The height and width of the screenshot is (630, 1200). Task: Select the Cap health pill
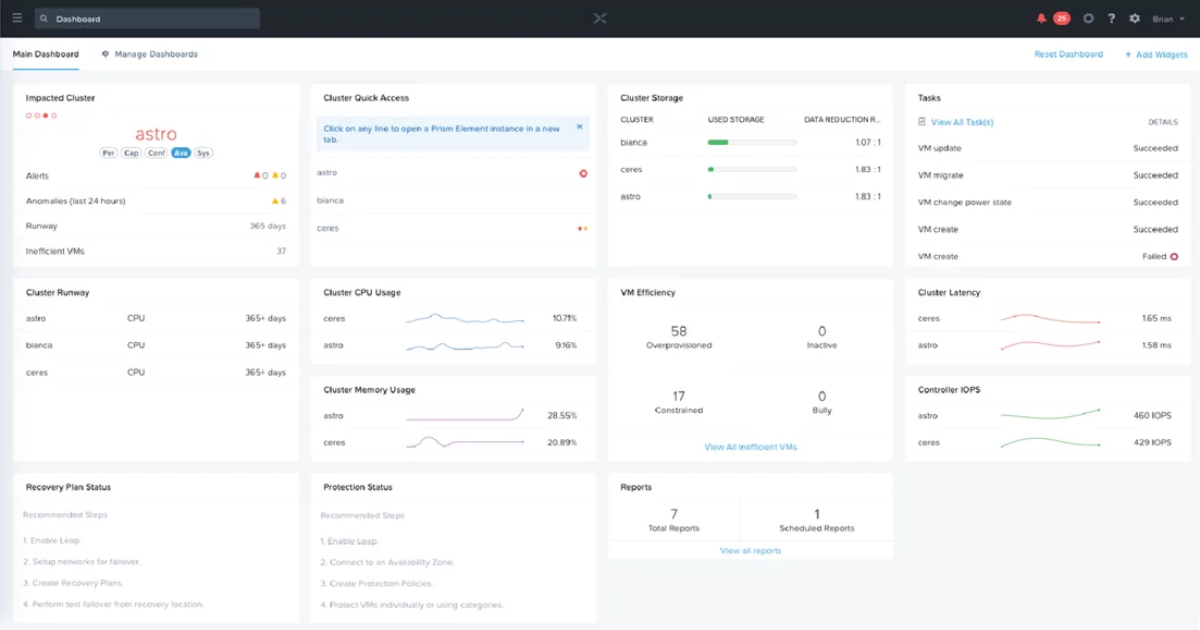point(132,153)
